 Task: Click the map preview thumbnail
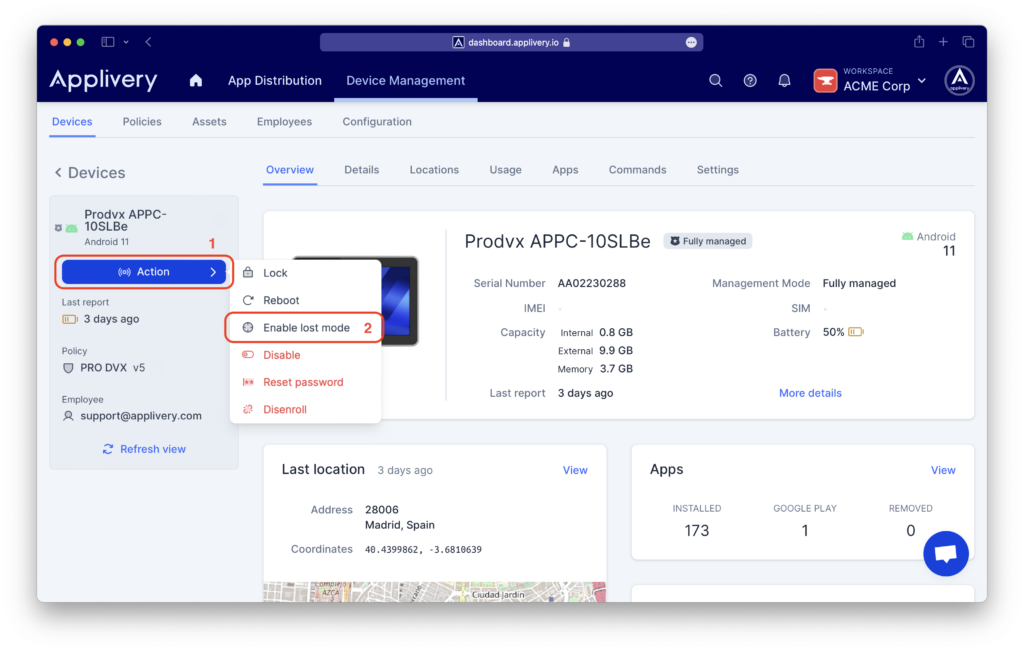434,592
